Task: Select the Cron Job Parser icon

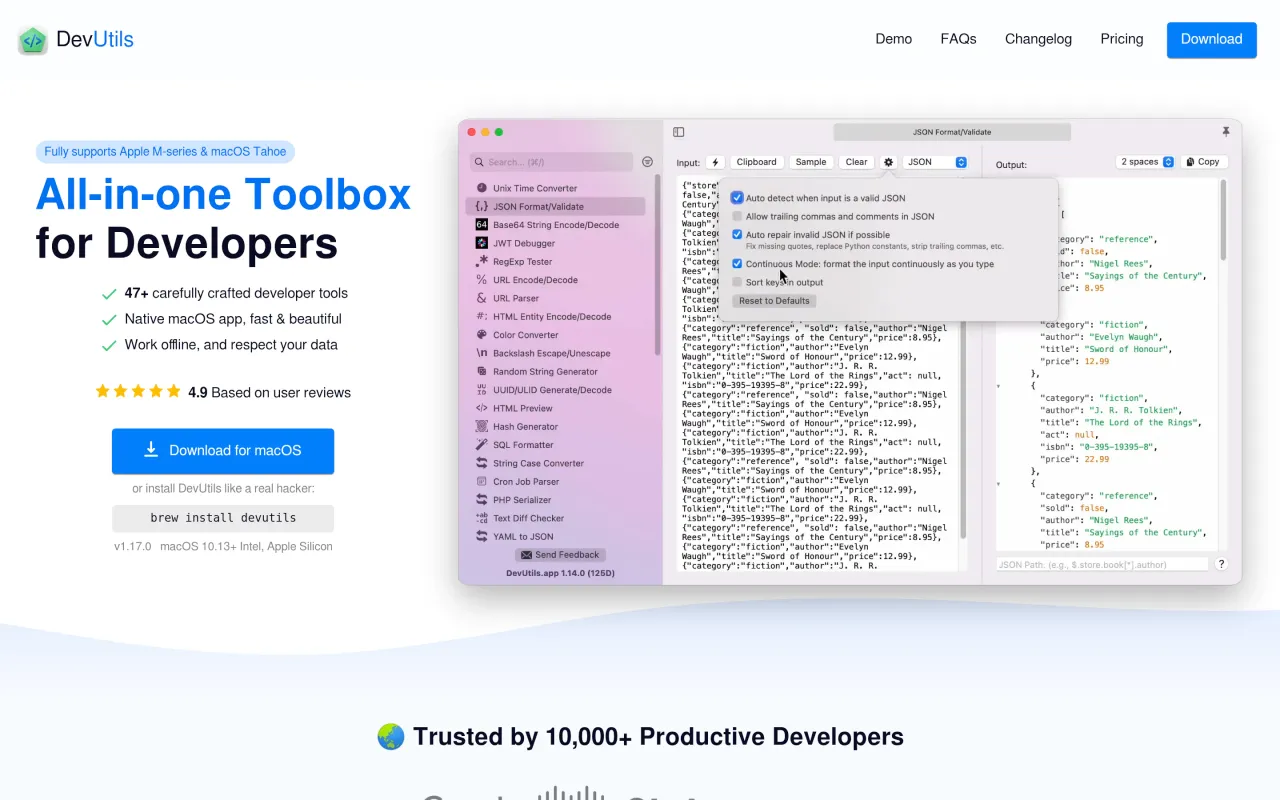Action: [x=482, y=482]
